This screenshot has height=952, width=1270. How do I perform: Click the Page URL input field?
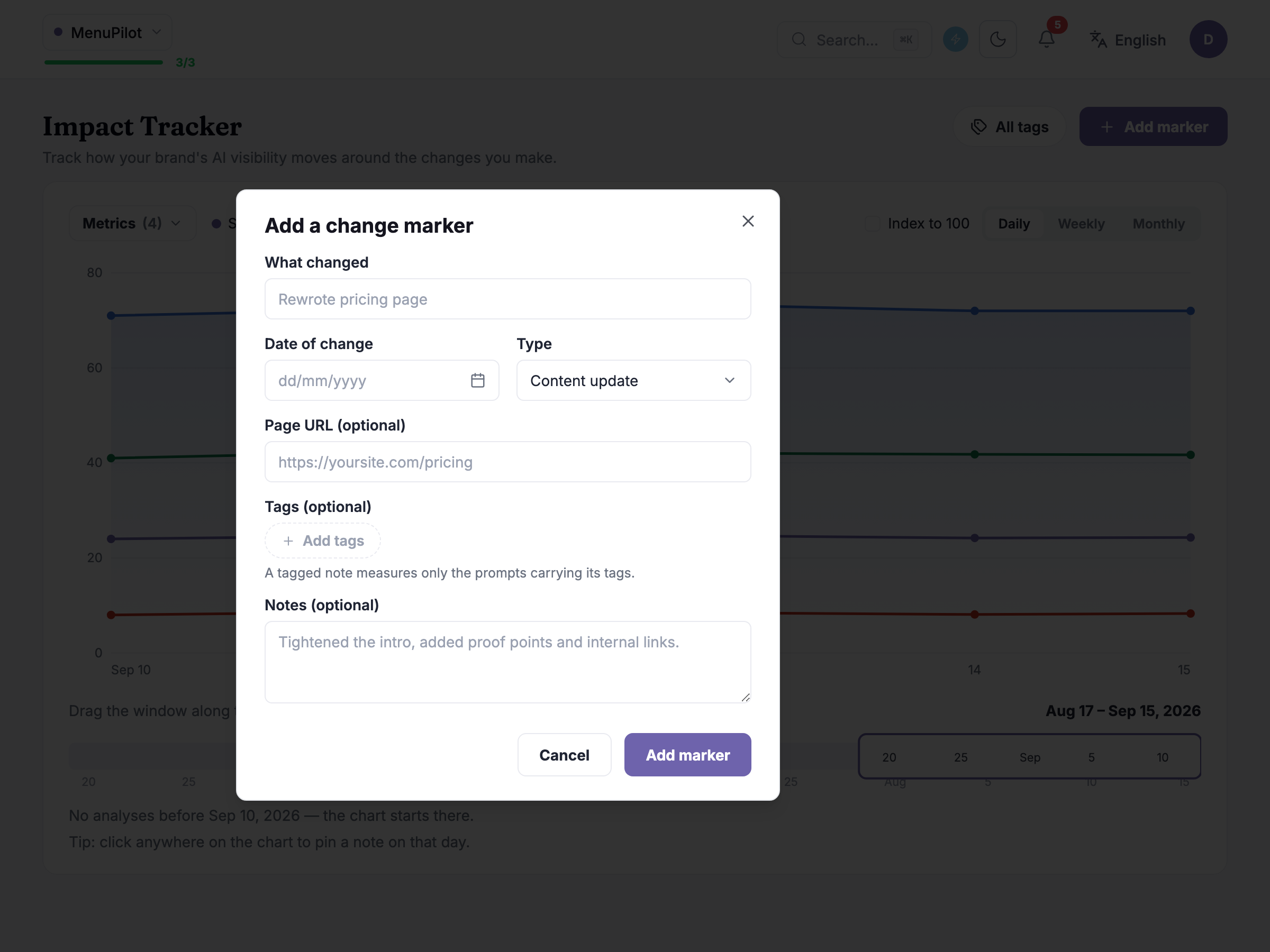point(507,462)
